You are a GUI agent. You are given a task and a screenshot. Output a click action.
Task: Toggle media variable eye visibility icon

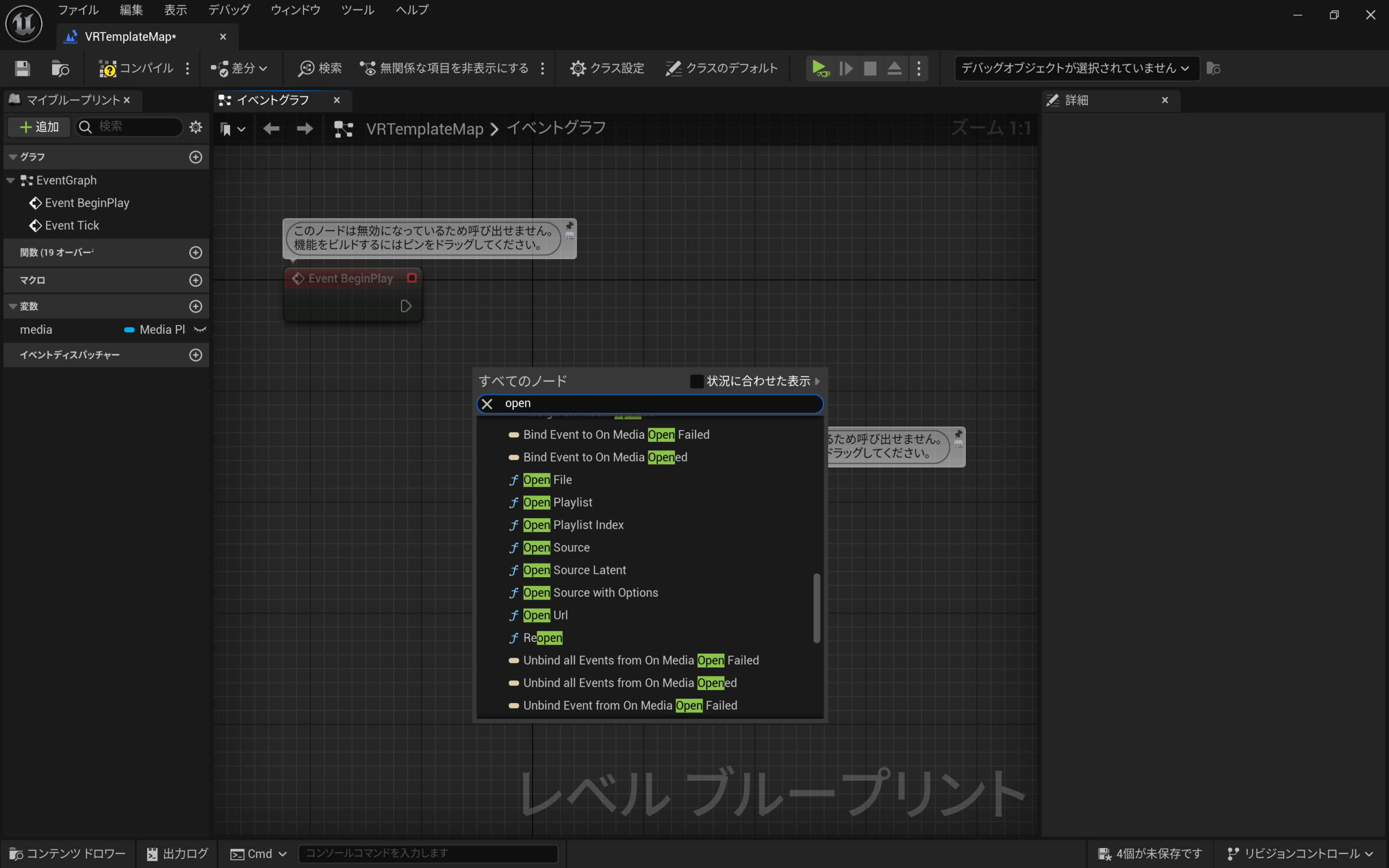200,329
